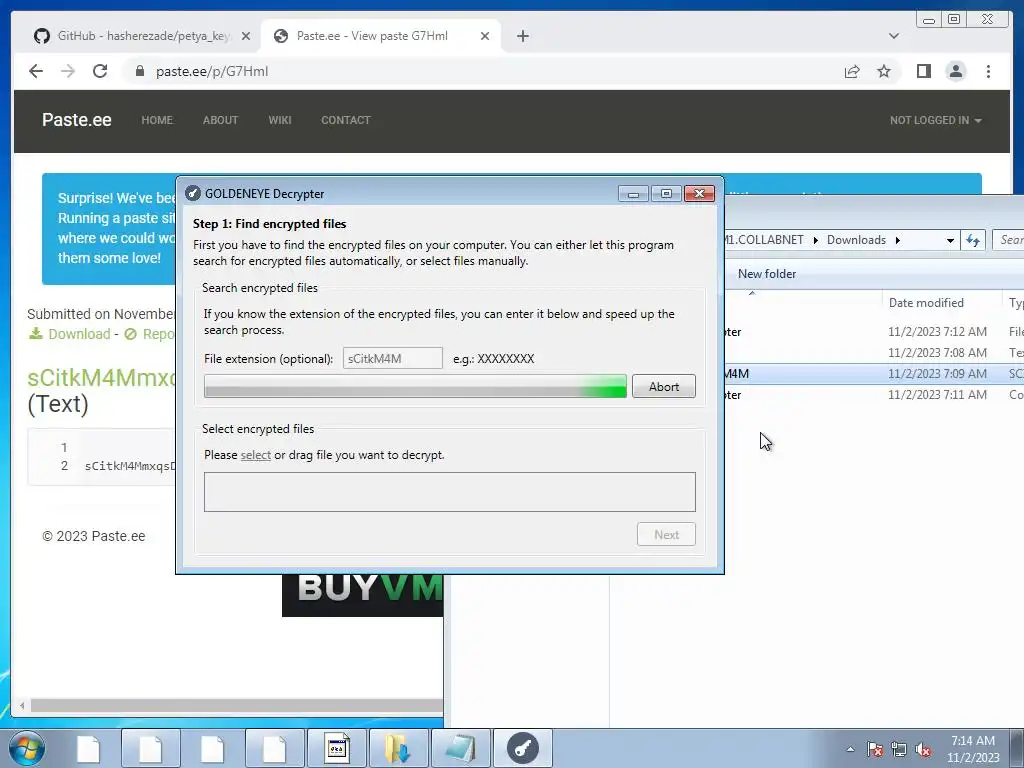Image resolution: width=1024 pixels, height=768 pixels.
Task: Click the Explorer search box
Action: point(1008,240)
